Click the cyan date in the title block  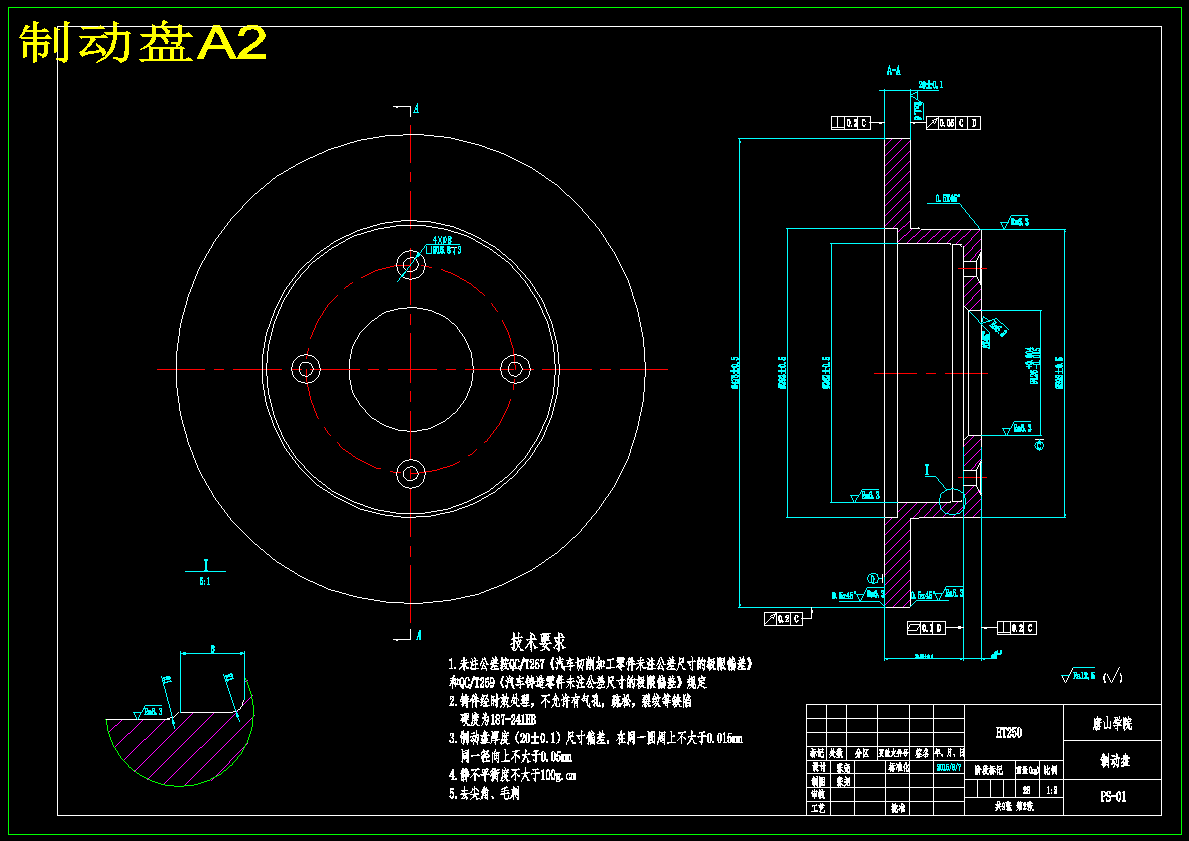point(949,767)
